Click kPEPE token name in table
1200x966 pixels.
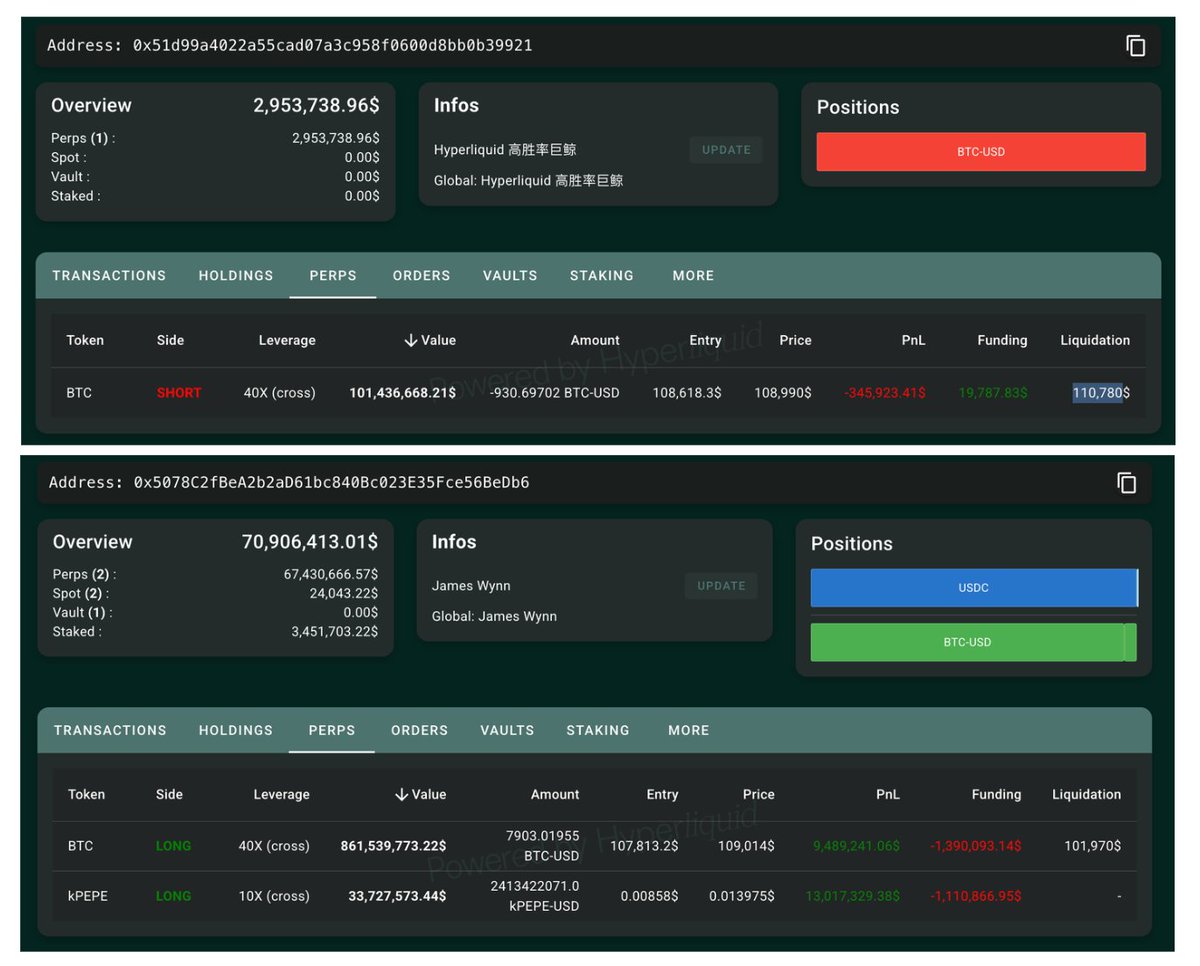[x=88, y=896]
